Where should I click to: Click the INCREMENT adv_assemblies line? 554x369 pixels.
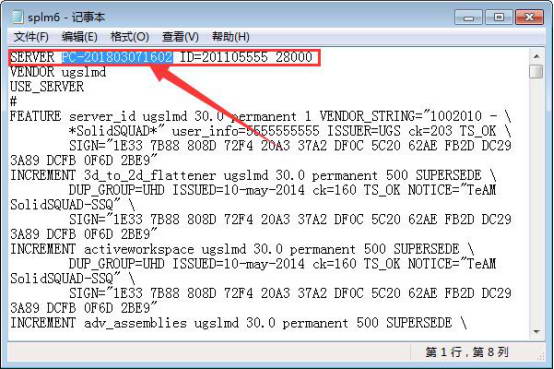[x=238, y=323]
